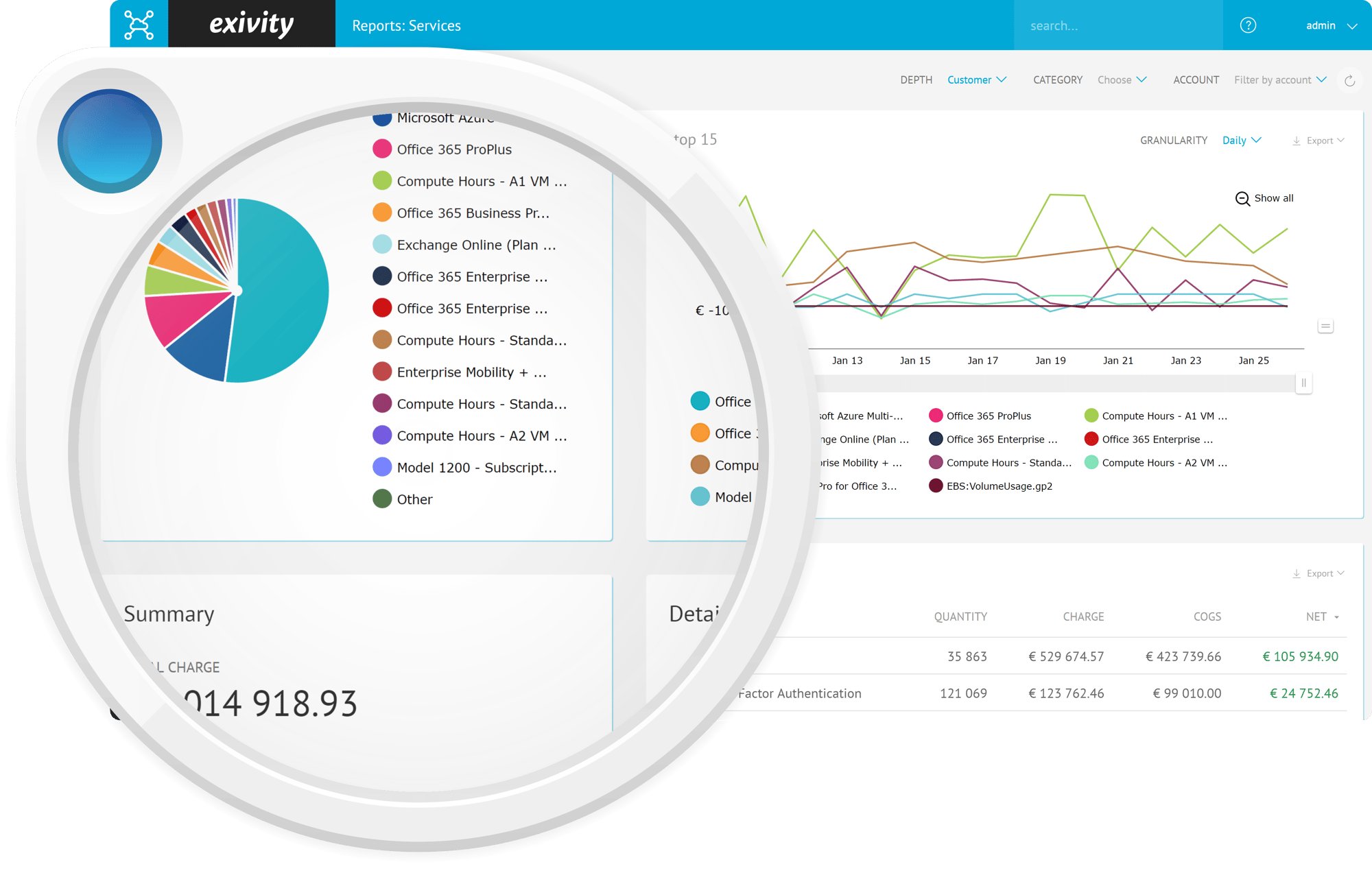Click in the search field
The height and width of the screenshot is (873, 1372).
click(1118, 25)
